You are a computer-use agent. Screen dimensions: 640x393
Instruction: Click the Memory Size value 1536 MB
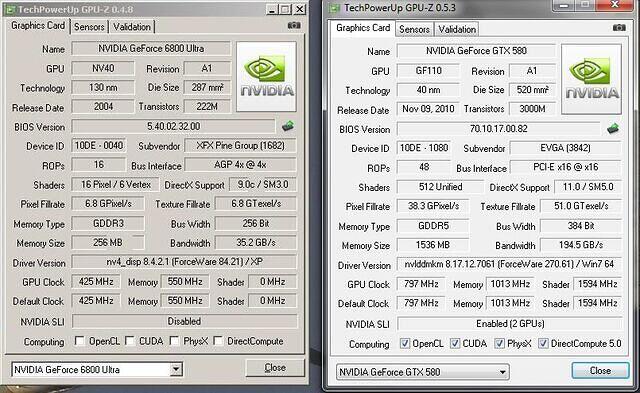(x=433, y=245)
